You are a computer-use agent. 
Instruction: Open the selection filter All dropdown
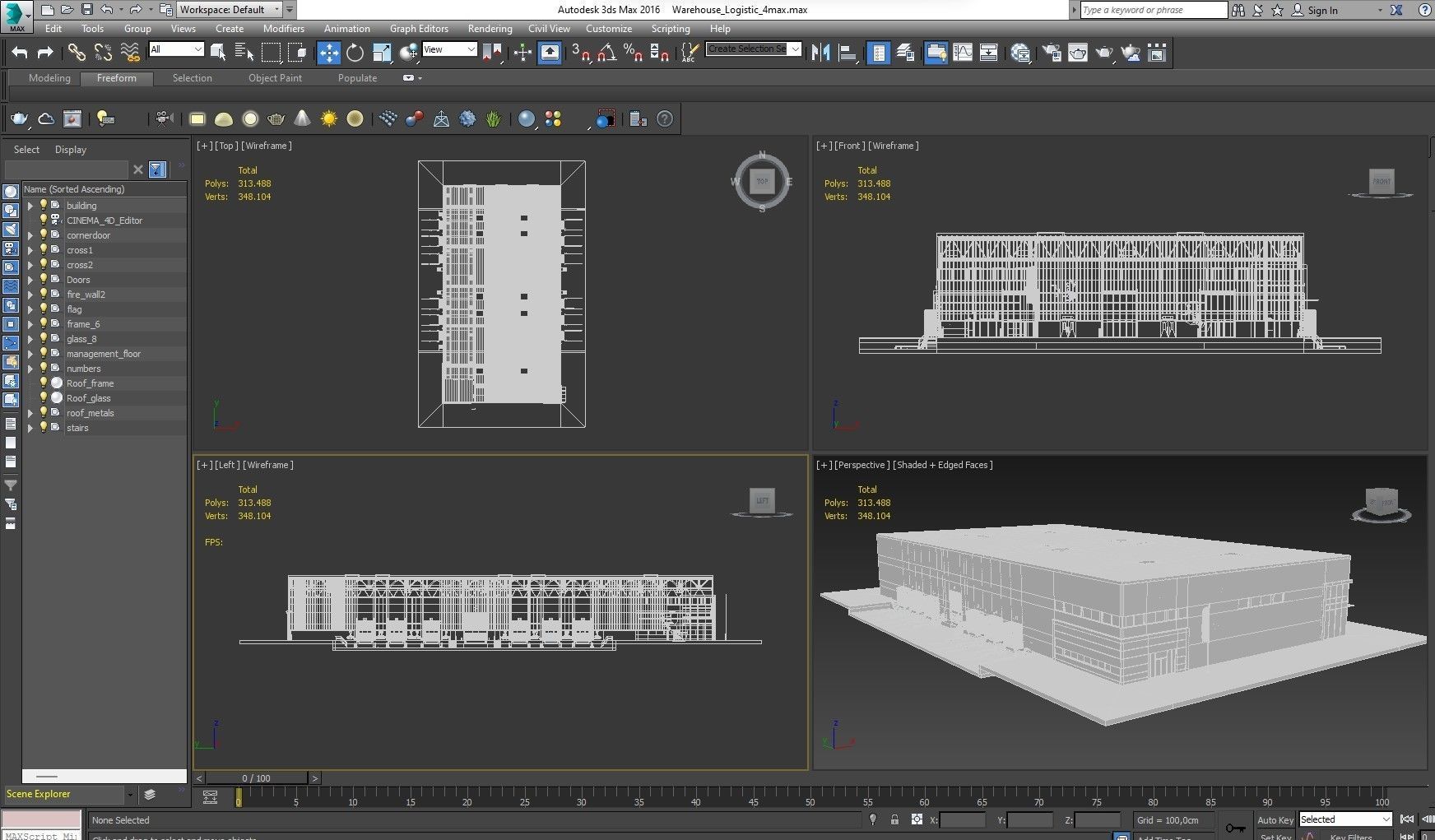pyautogui.click(x=176, y=49)
